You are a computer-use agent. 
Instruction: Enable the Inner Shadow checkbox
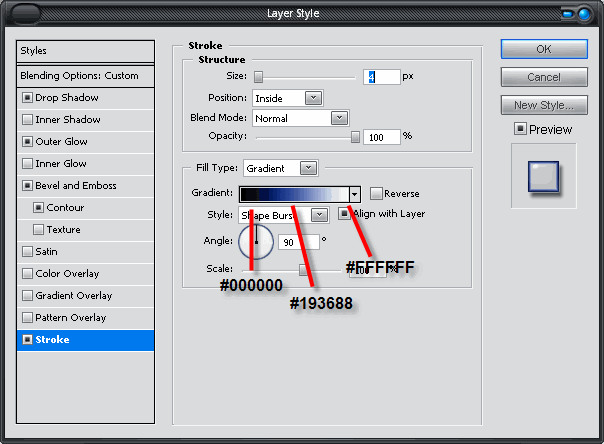click(x=27, y=120)
